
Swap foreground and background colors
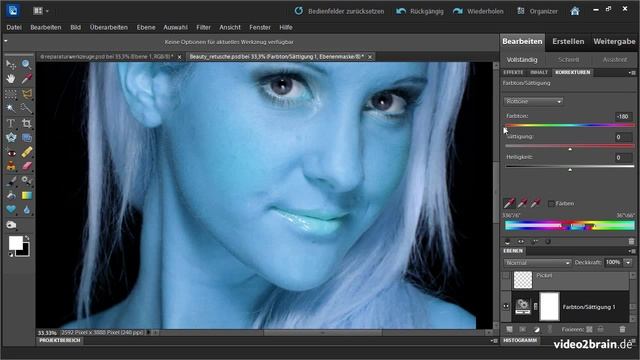pos(27,237)
